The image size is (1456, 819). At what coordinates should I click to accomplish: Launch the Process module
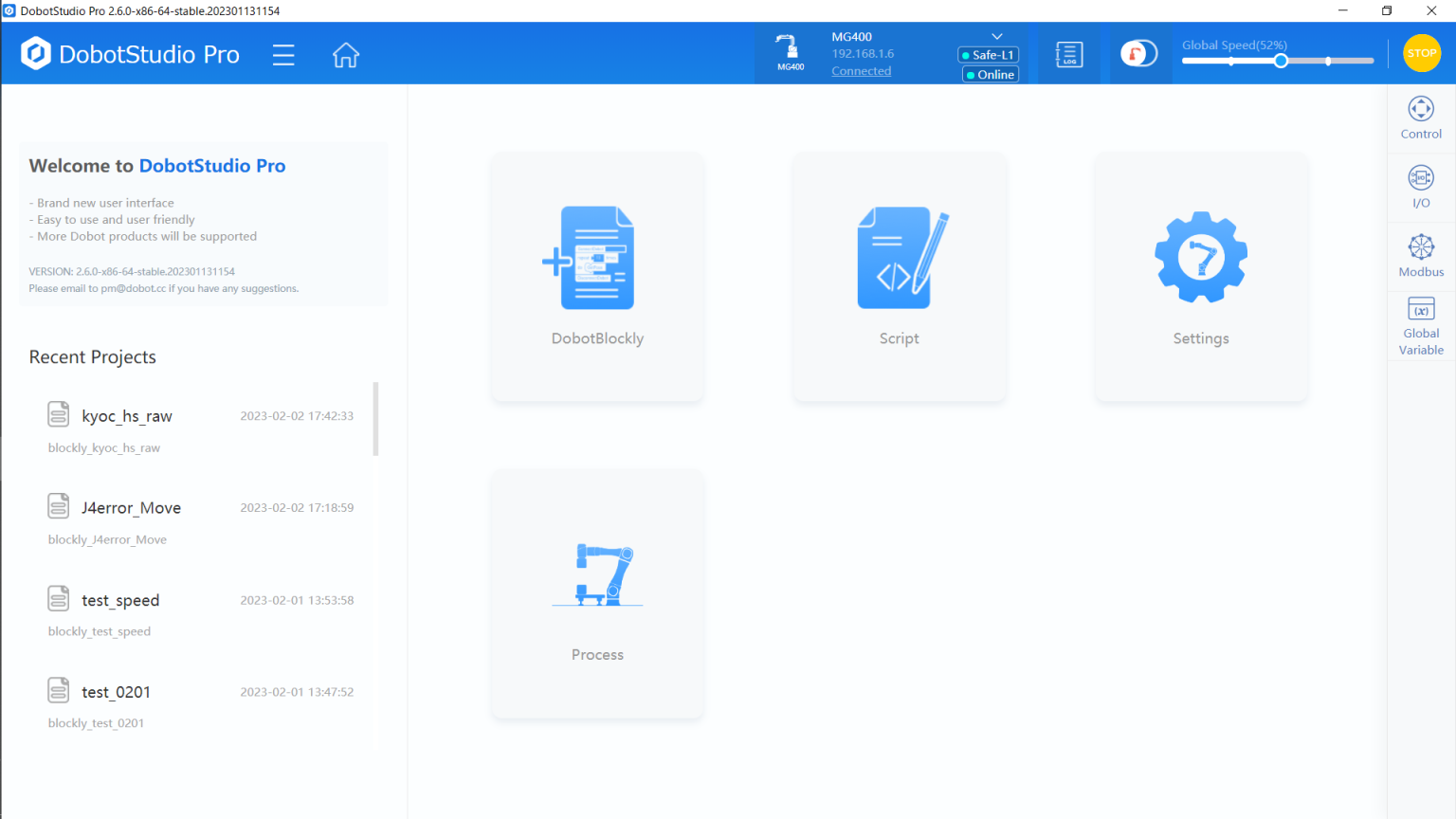[597, 592]
